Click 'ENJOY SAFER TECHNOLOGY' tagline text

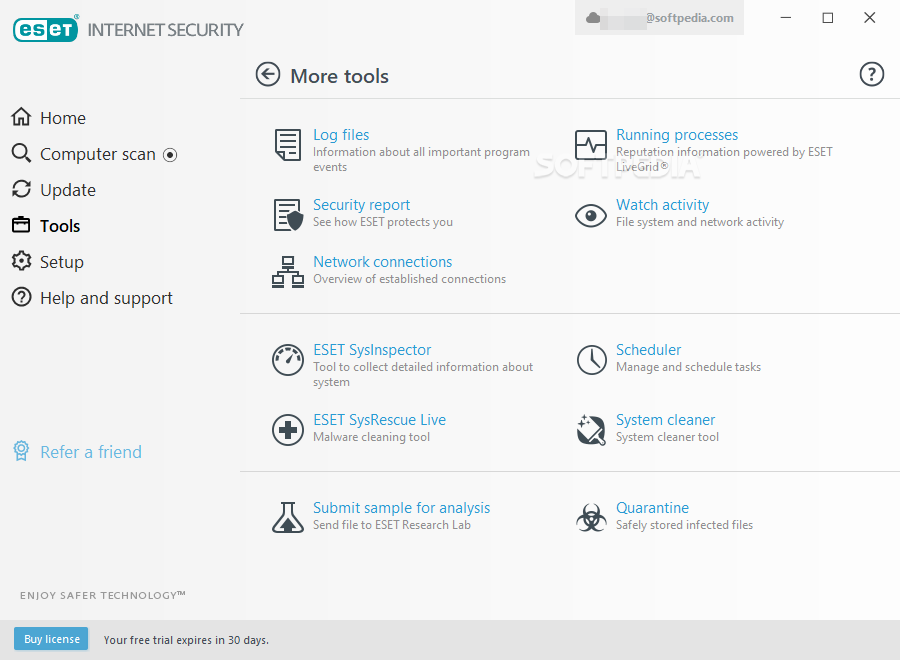pyautogui.click(x=103, y=595)
